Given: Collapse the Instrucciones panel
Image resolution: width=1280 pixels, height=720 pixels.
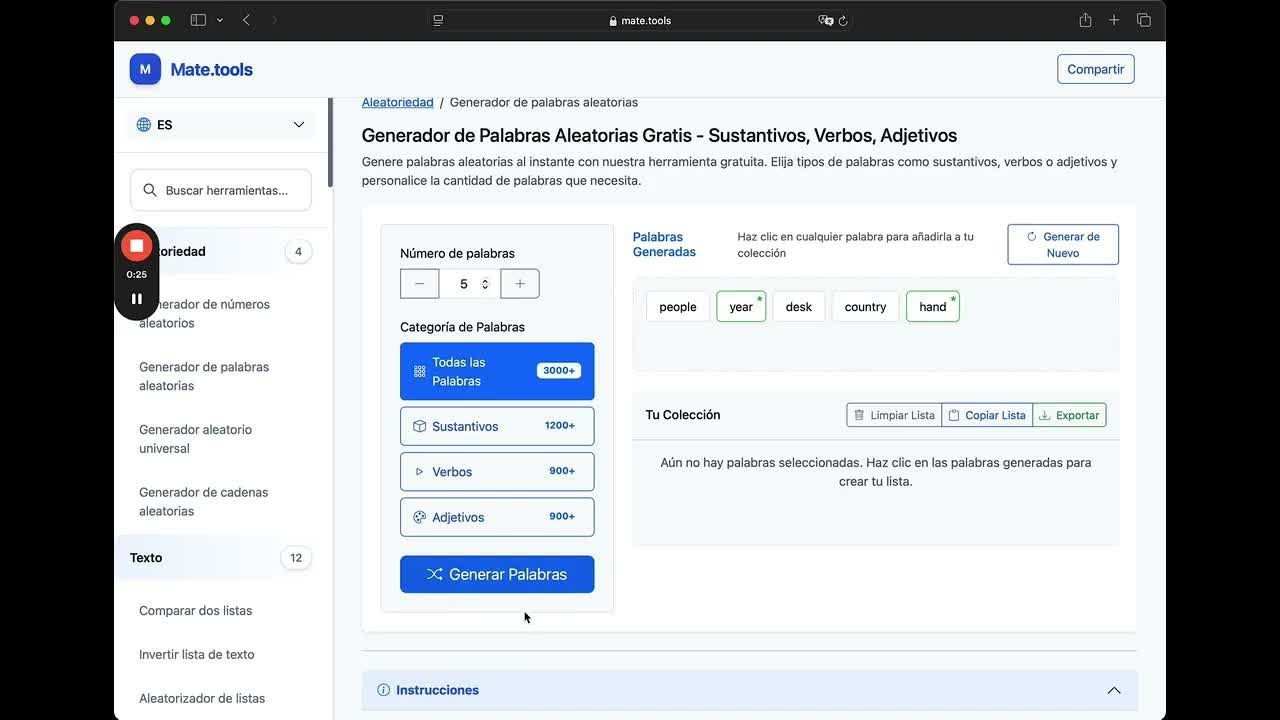Looking at the screenshot, I should 749,690.
